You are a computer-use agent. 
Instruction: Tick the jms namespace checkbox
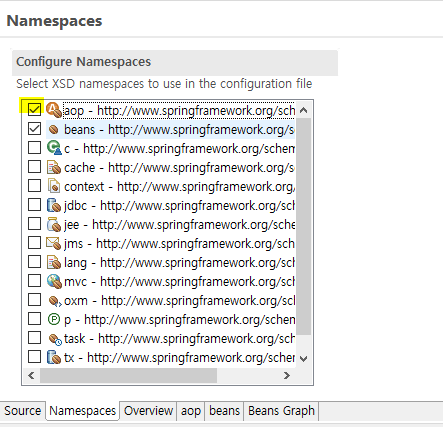point(34,243)
